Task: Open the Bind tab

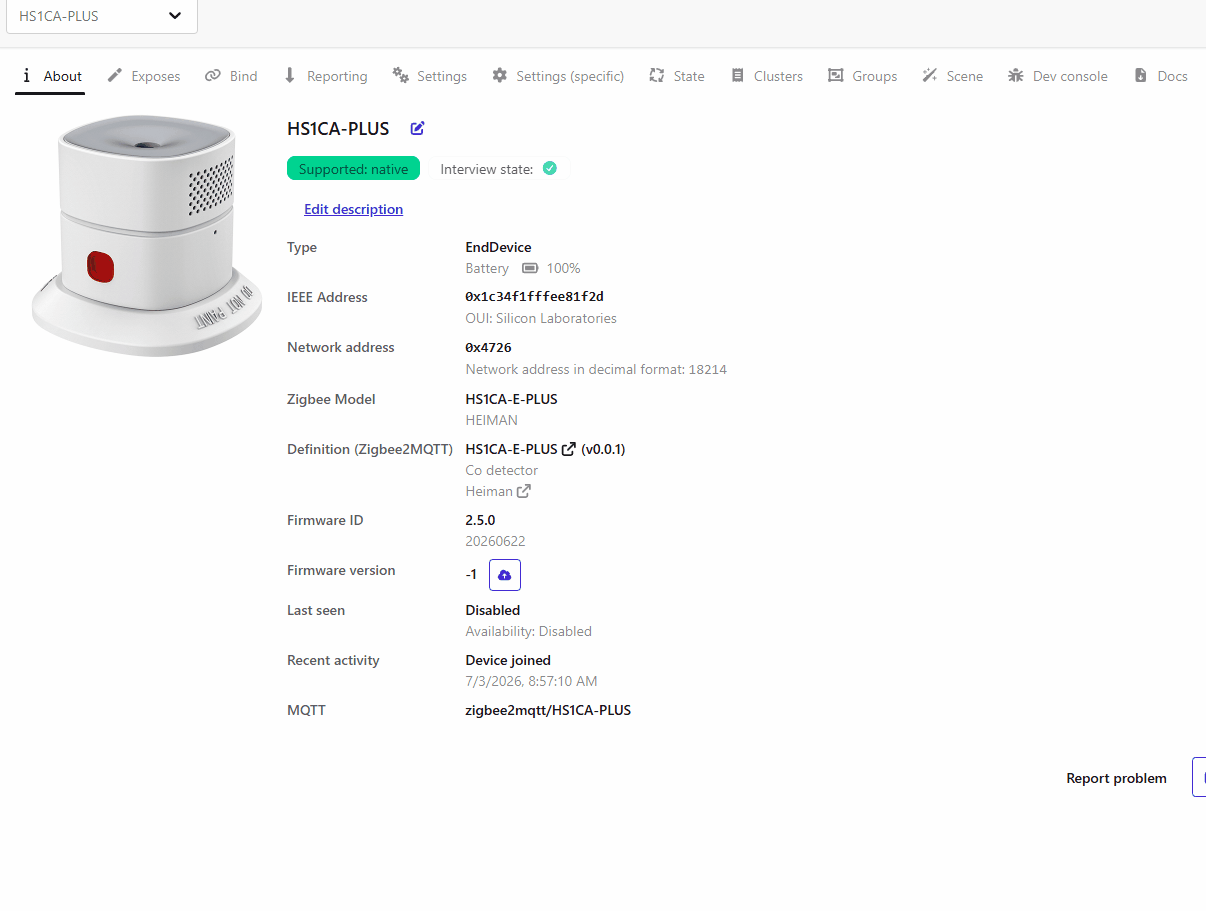Action: point(231,76)
